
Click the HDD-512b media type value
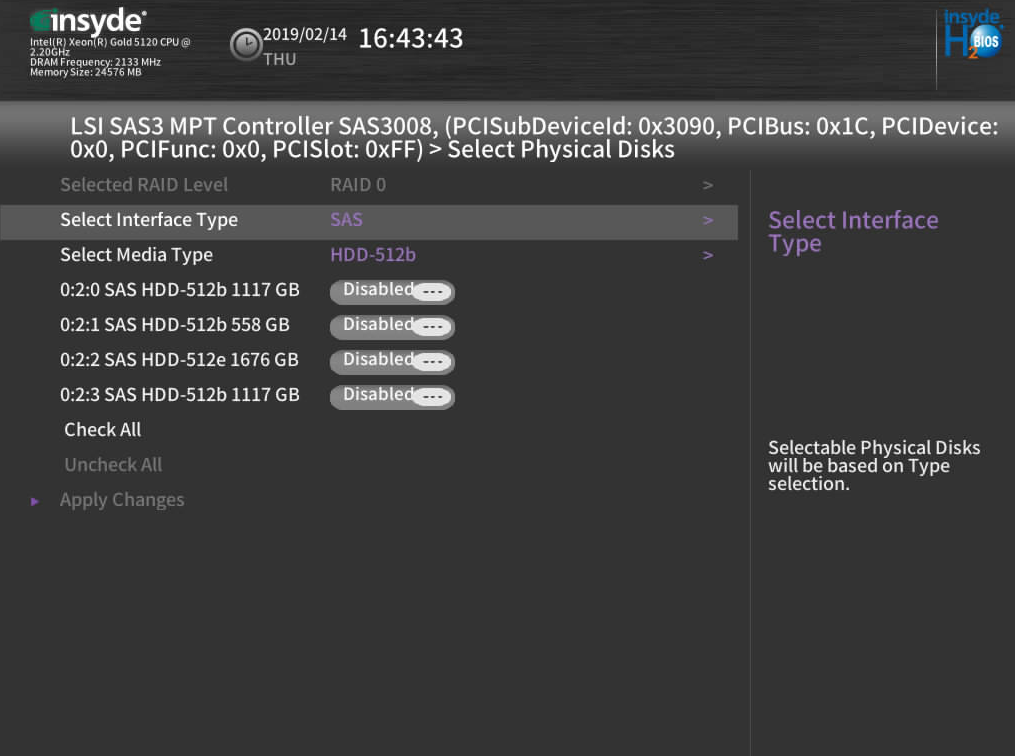click(373, 256)
